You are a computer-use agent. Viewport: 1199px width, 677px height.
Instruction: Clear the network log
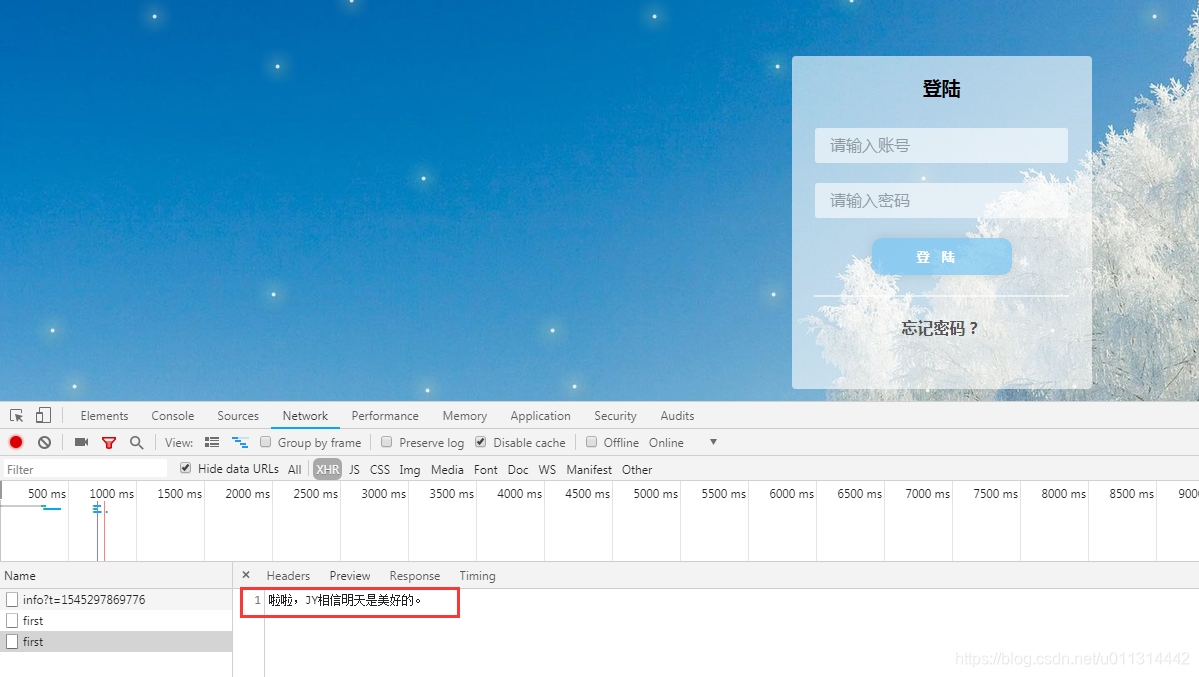(x=44, y=442)
